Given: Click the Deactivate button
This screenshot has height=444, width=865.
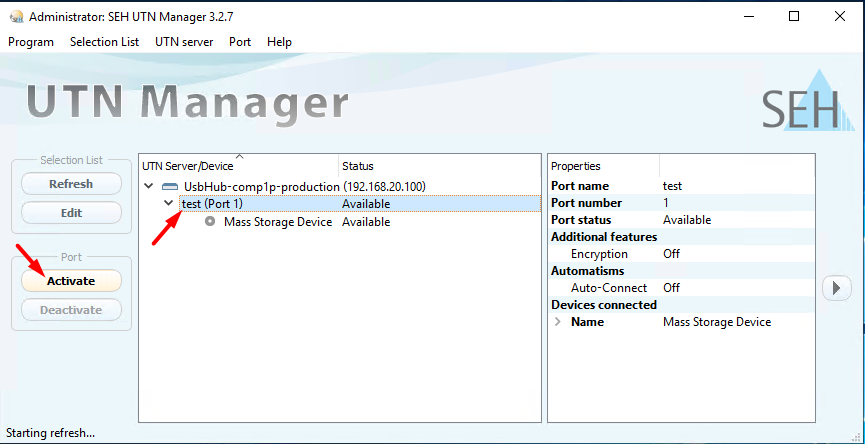Looking at the screenshot, I should pyautogui.click(x=71, y=310).
